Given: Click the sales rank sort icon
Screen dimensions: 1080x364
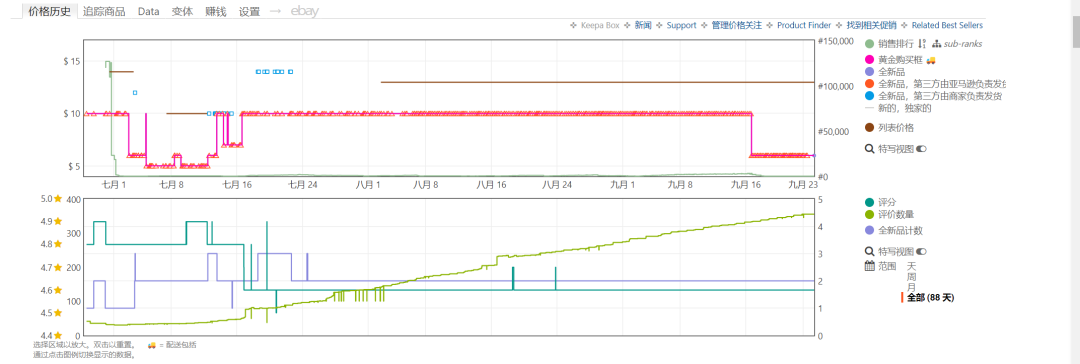Looking at the screenshot, I should [922, 44].
